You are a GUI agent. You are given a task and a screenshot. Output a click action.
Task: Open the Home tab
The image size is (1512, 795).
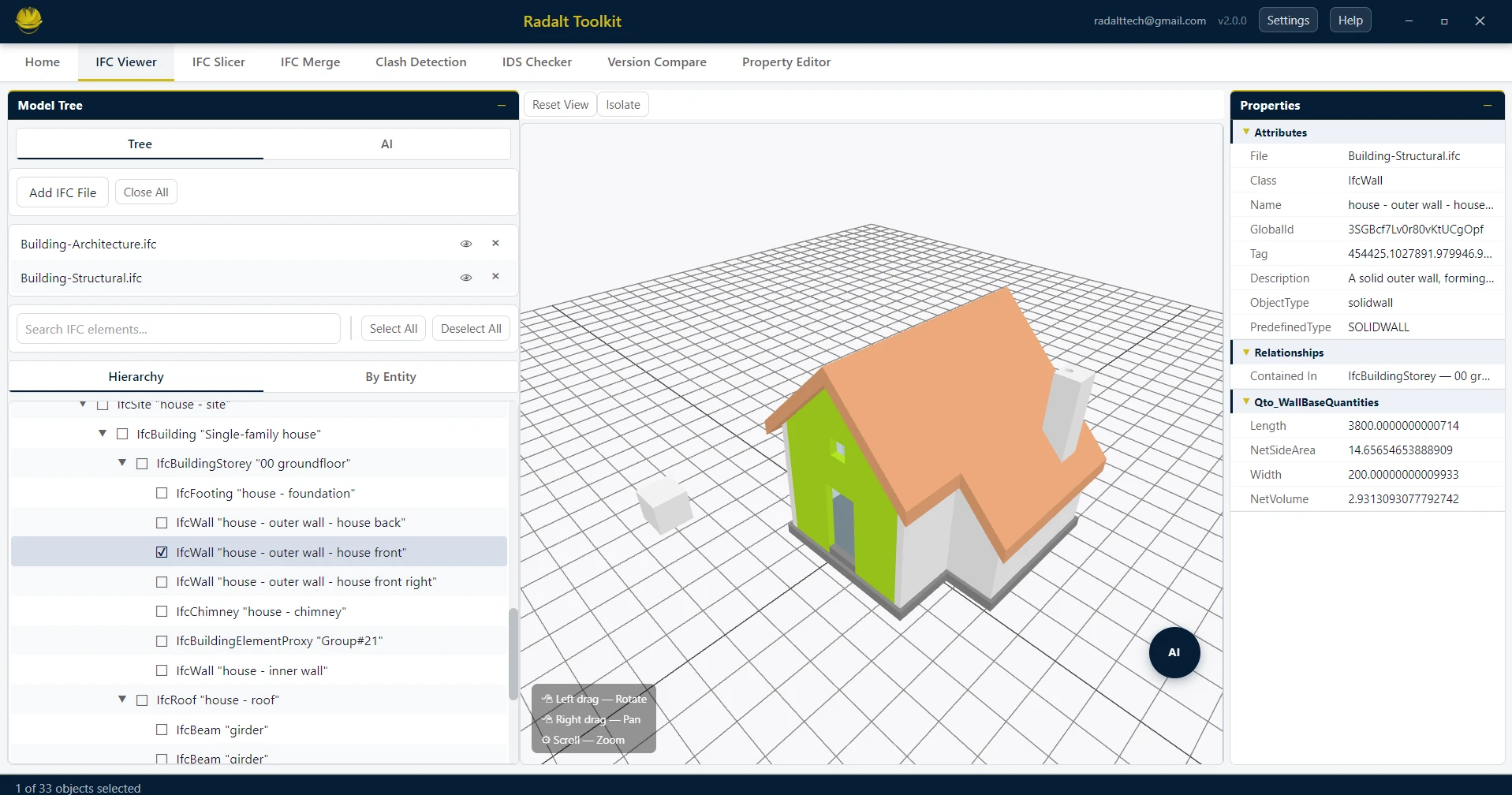pos(43,62)
